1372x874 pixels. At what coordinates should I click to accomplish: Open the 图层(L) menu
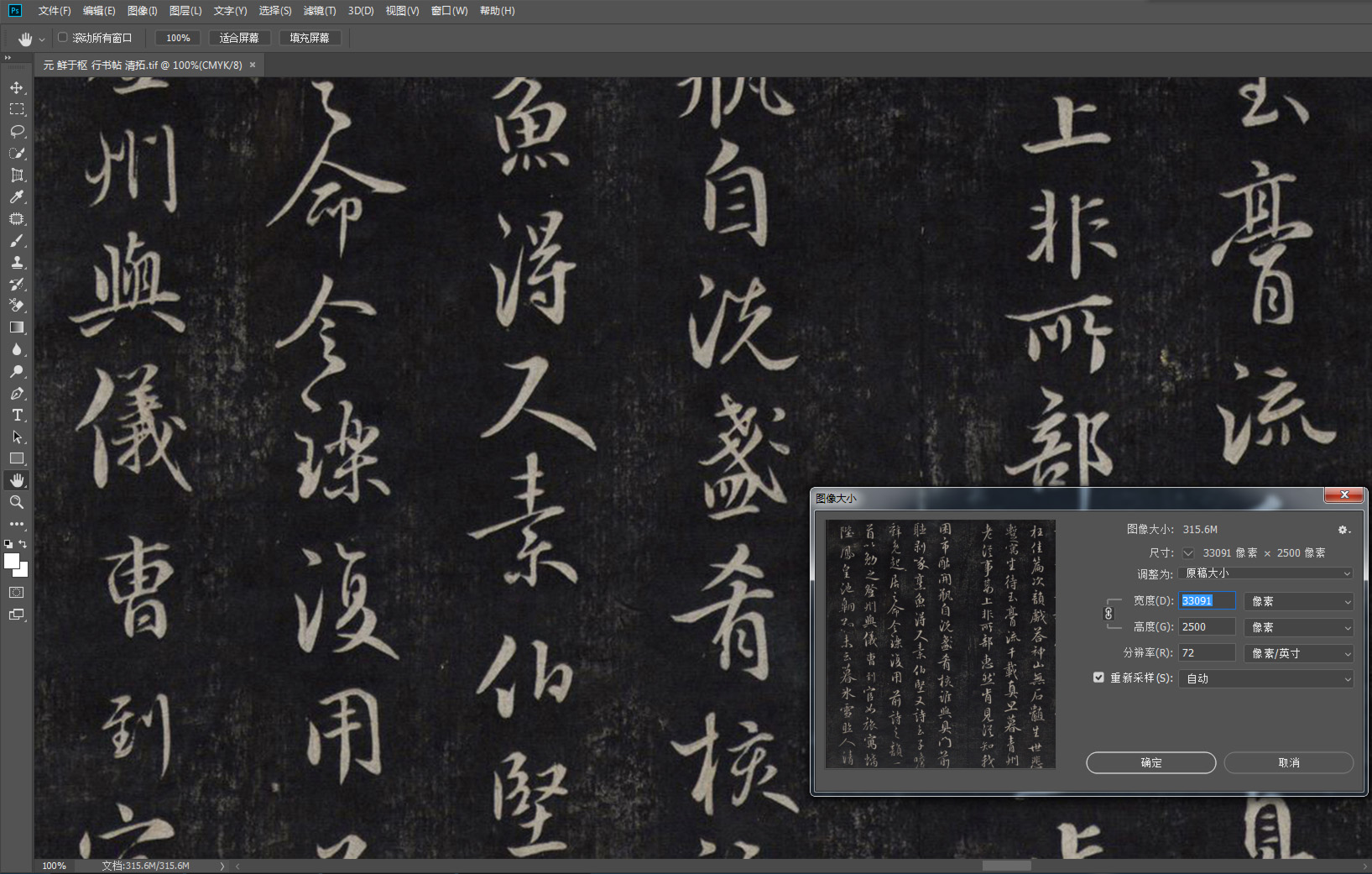(x=185, y=11)
